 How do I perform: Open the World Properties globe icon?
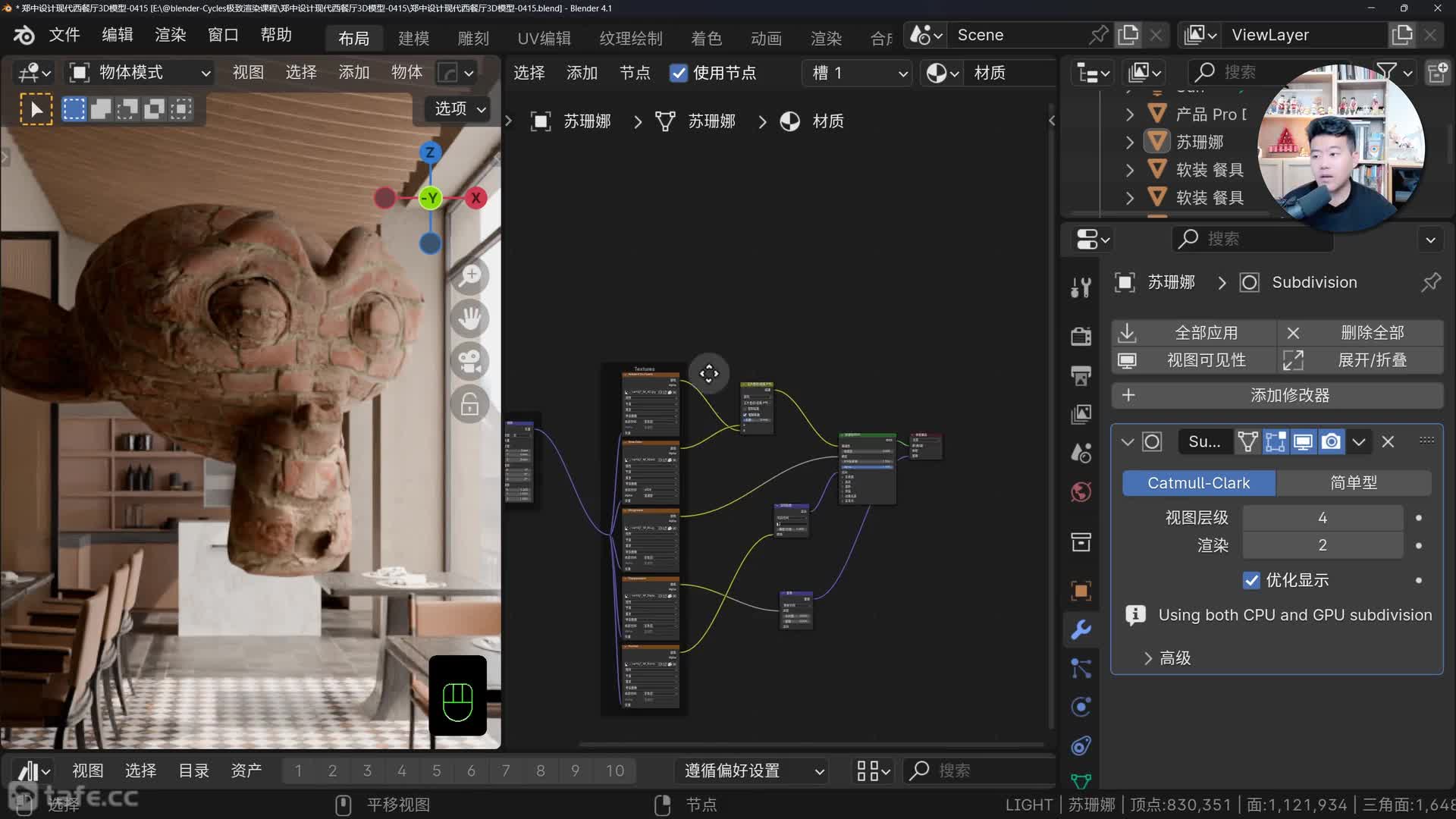coord(1081,491)
